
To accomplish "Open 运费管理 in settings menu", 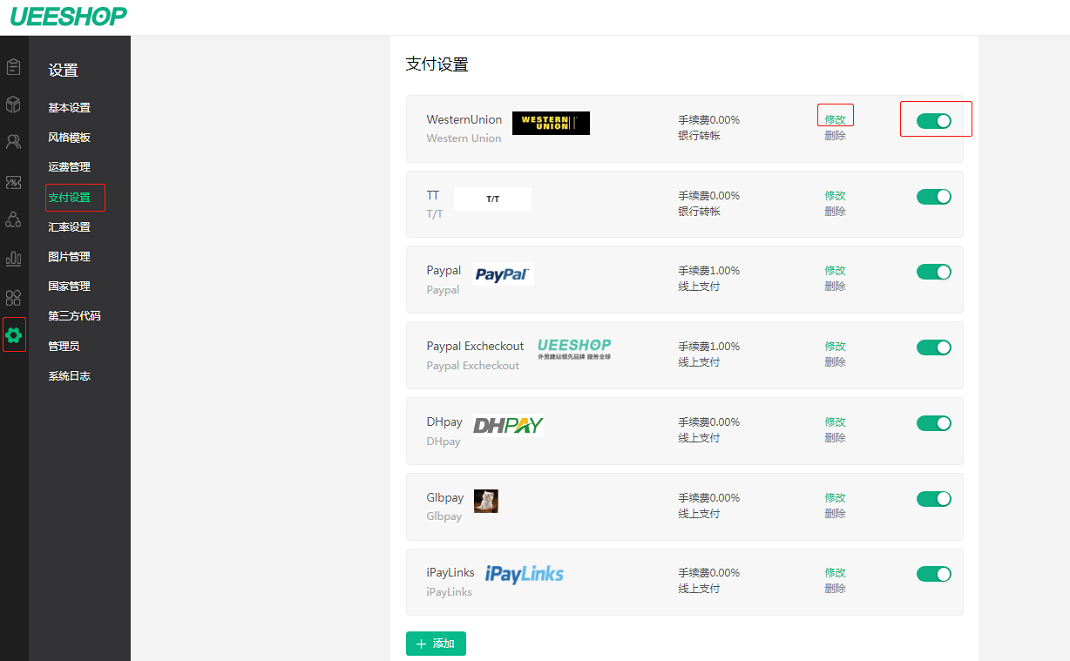I will point(69,167).
